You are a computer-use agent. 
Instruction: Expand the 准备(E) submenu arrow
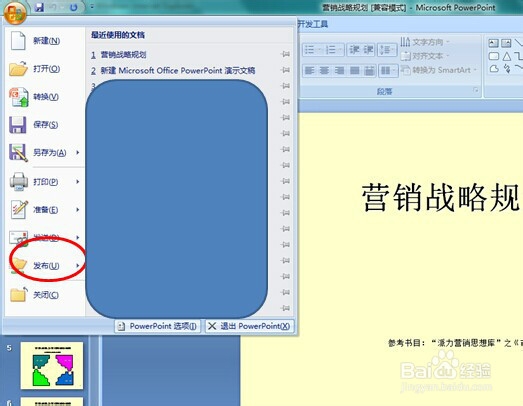(78, 210)
